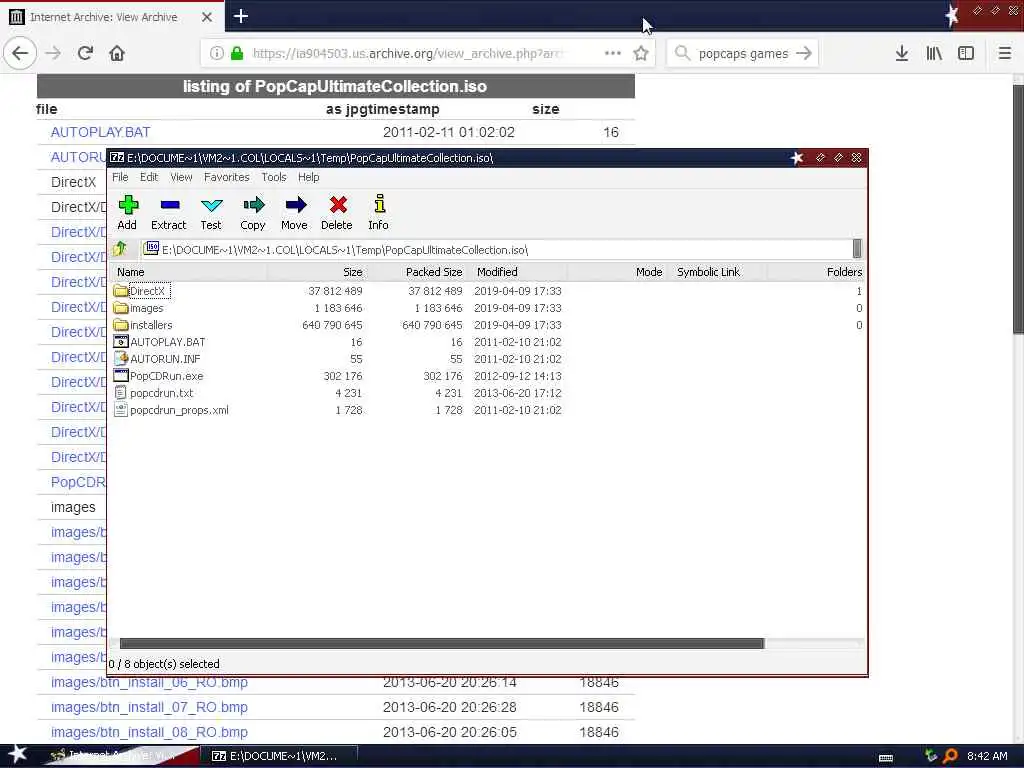This screenshot has width=1024, height=768.
Task: Open the 7-Zip View menu
Action: [x=181, y=177]
